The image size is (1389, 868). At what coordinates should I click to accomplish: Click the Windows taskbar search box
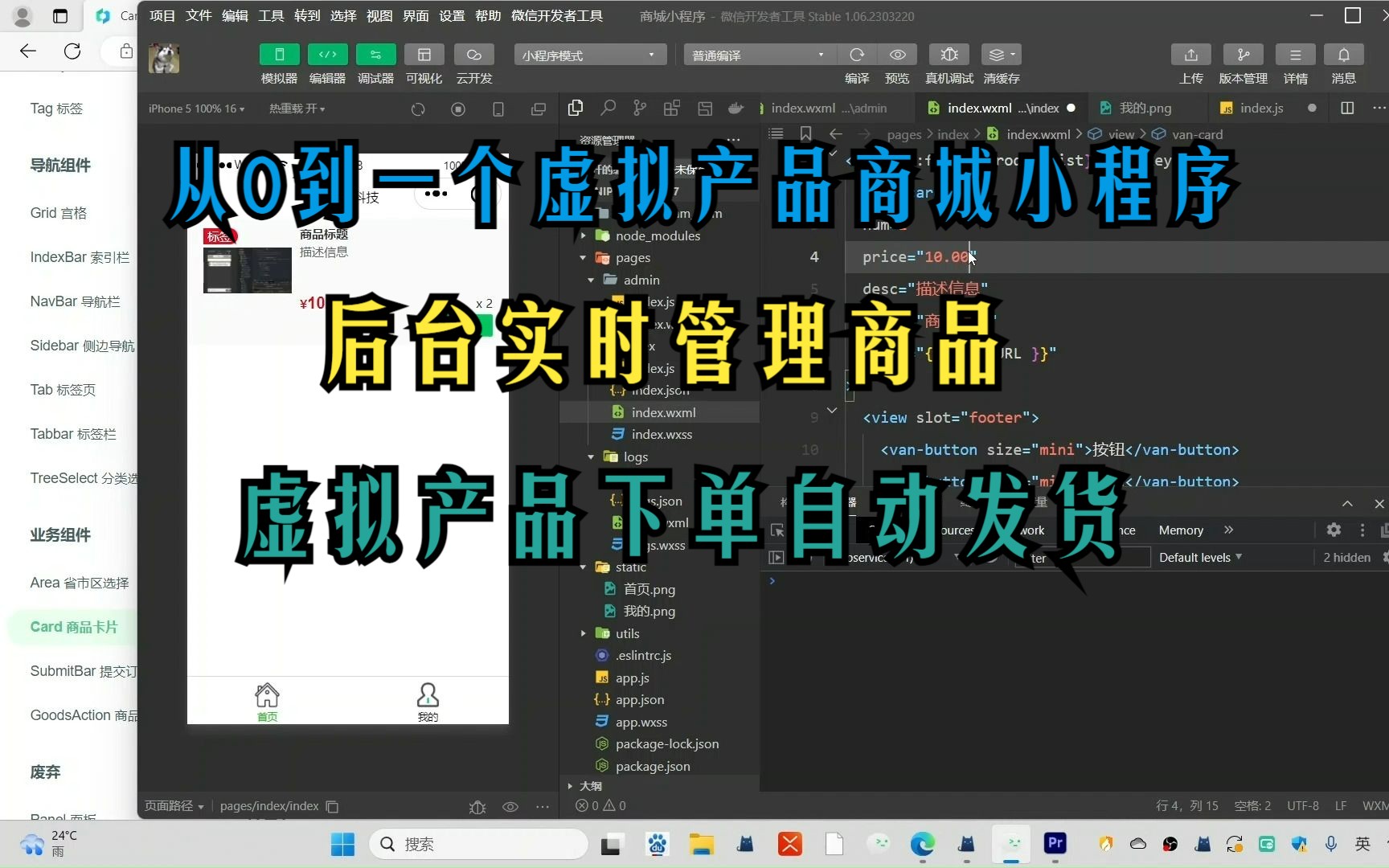coord(478,844)
